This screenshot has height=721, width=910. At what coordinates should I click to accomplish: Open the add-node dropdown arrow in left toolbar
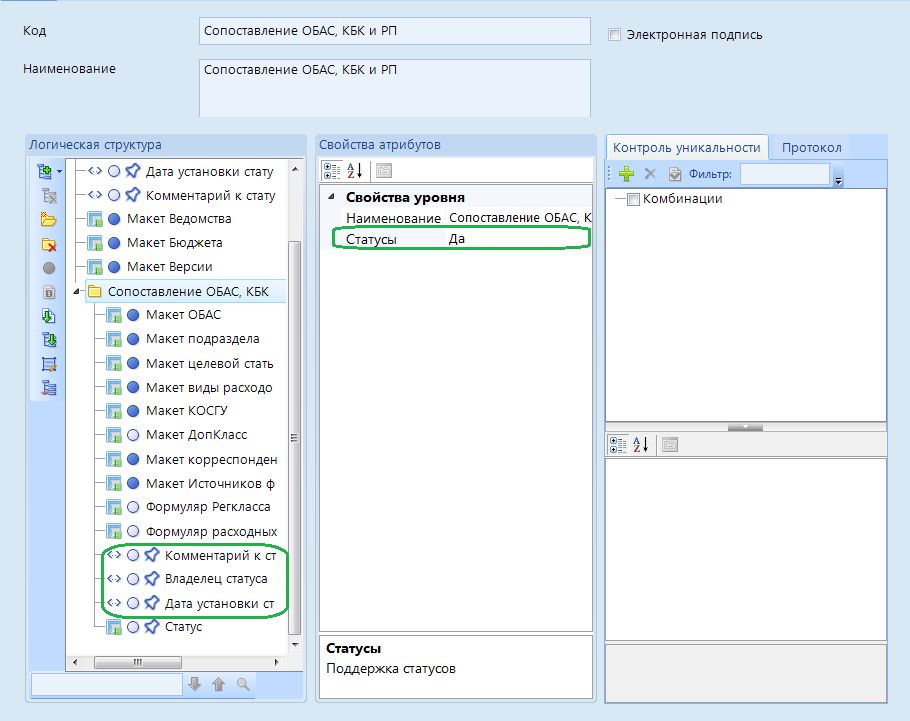coord(60,172)
